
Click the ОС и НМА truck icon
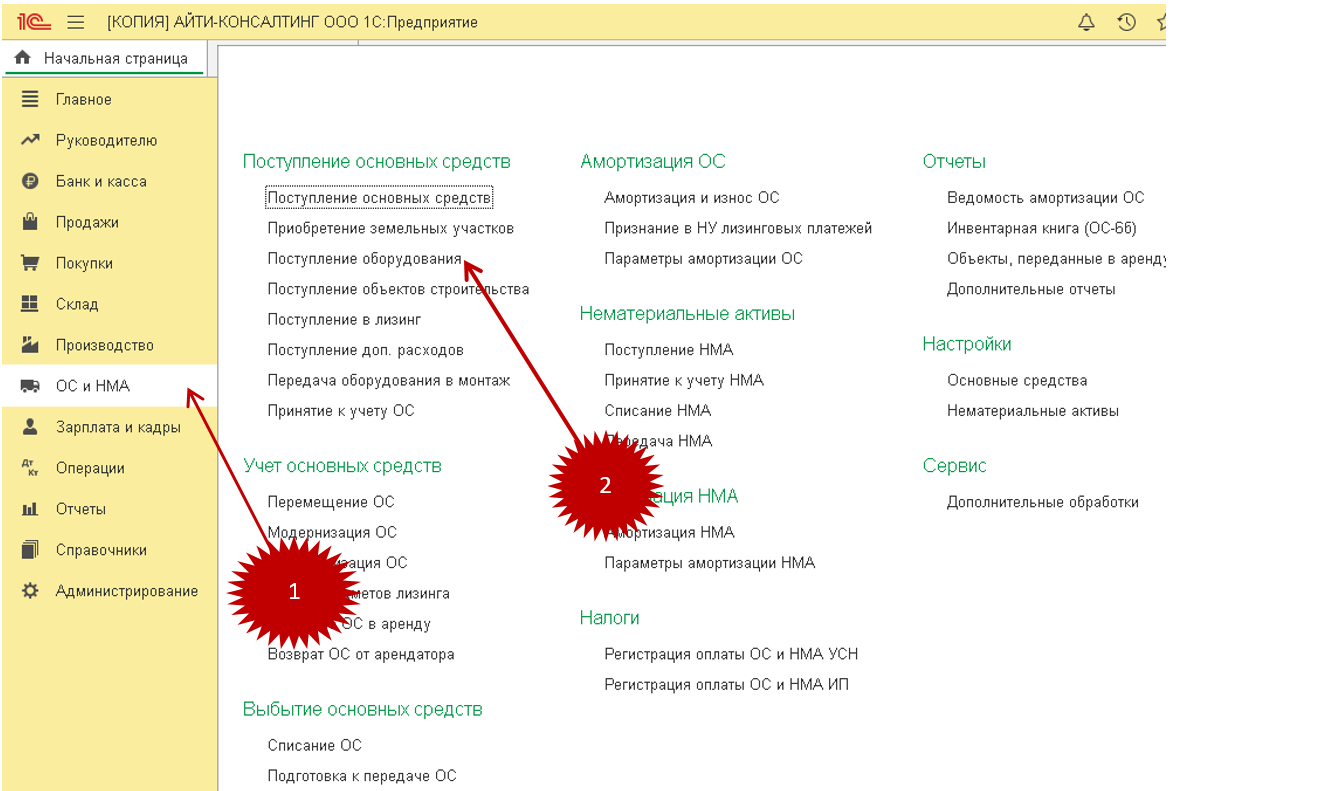coord(30,386)
